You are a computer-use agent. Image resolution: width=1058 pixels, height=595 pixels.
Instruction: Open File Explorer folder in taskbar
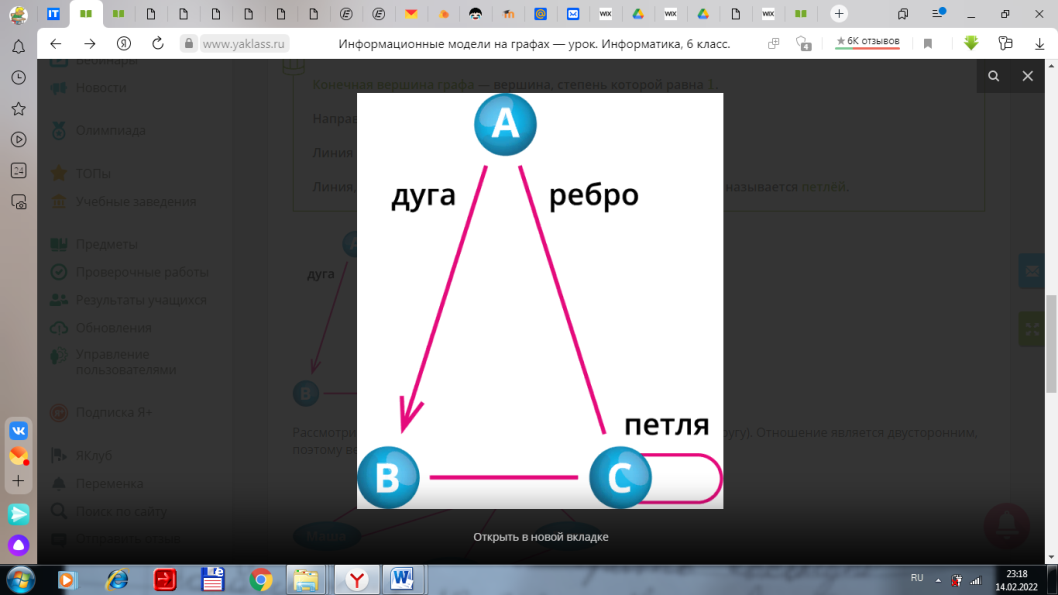306,579
